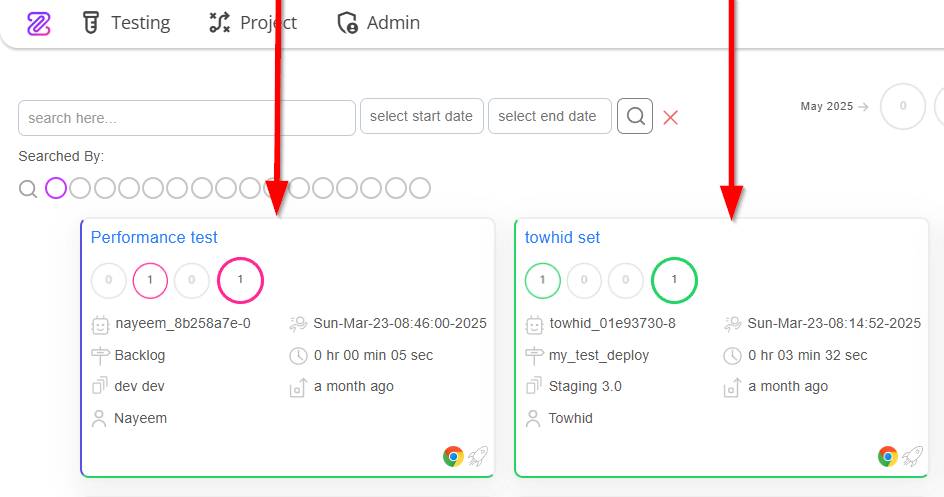
Task: Click into the search here field
Action: tap(187, 118)
